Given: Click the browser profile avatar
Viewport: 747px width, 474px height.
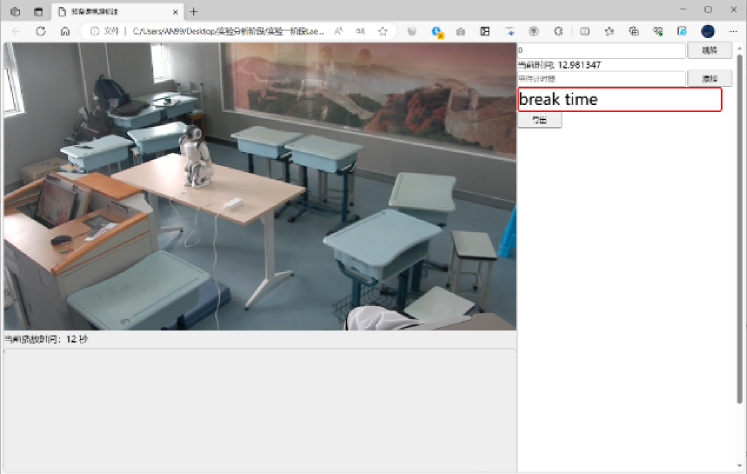Looking at the screenshot, I should coord(708,31).
